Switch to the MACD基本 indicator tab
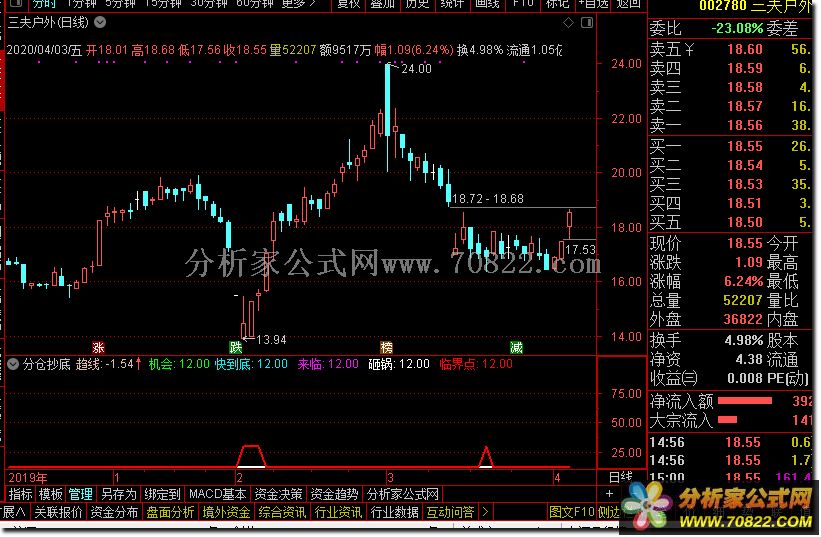This screenshot has height=537, width=821. click(x=217, y=494)
